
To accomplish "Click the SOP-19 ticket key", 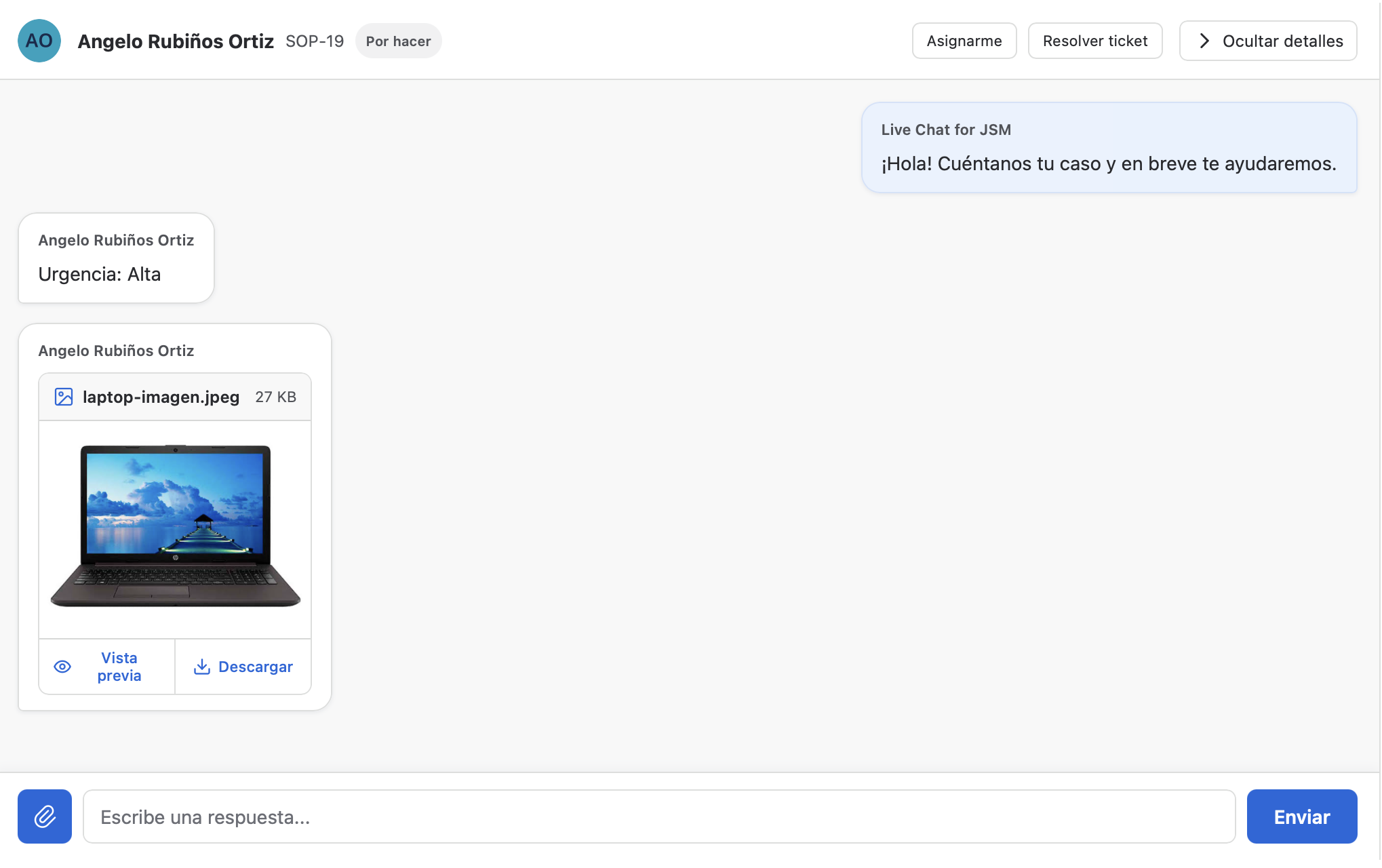I will (315, 41).
